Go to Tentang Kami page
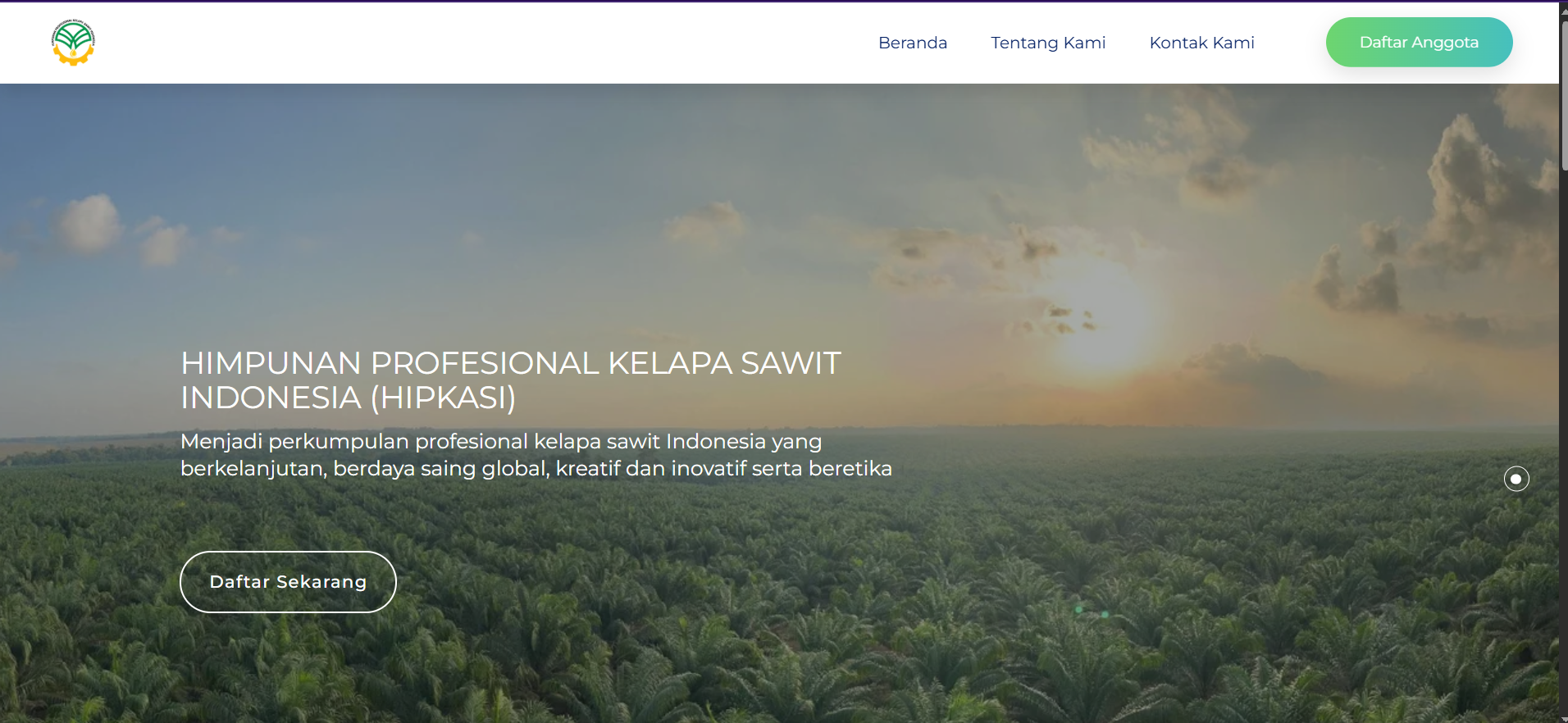This screenshot has width=1568, height=723. click(x=1048, y=43)
